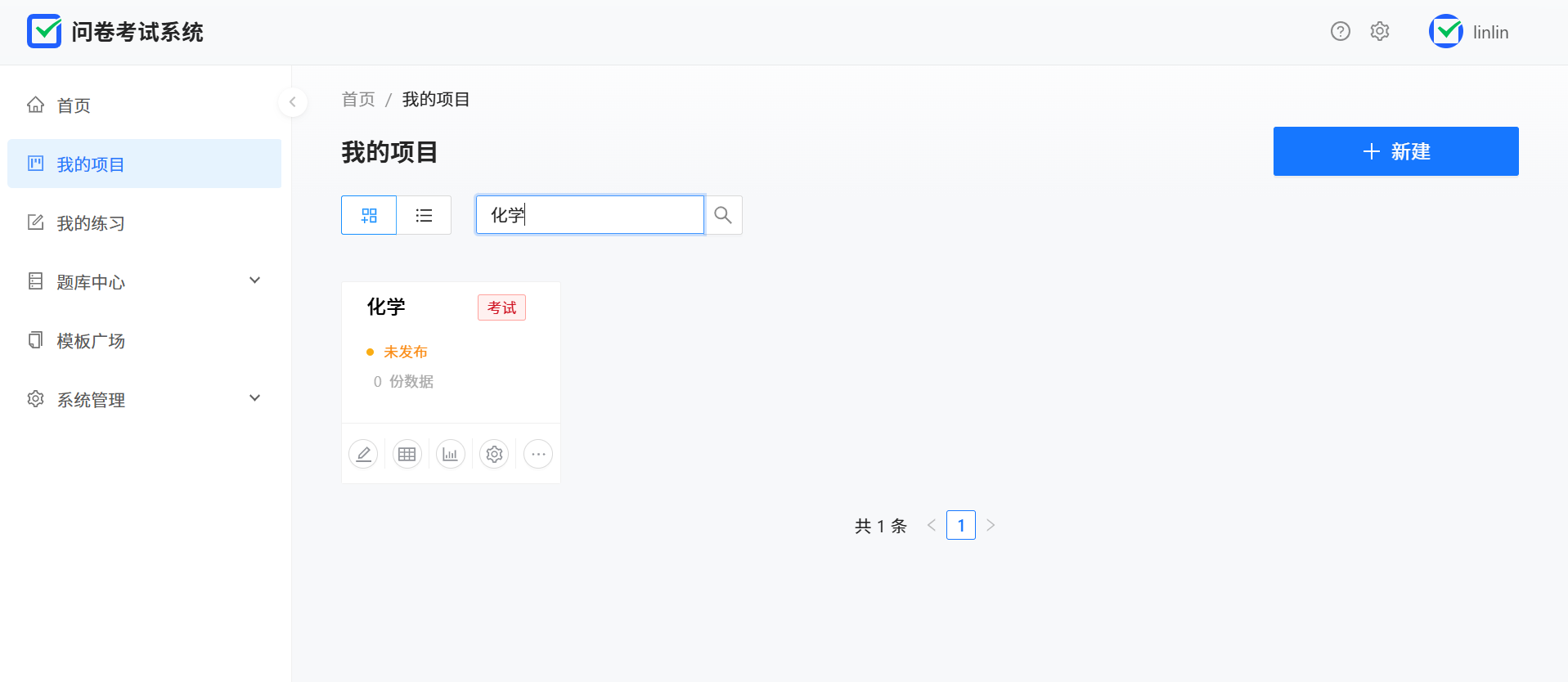This screenshot has height=682, width=1568.
Task: Go to next page arrow
Action: pyautogui.click(x=991, y=525)
